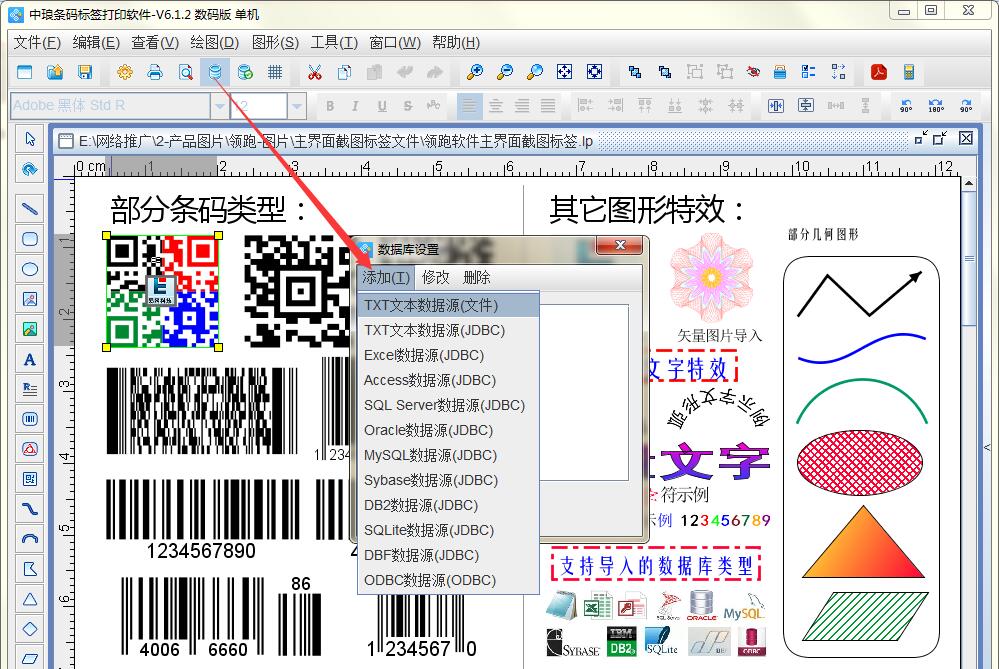This screenshot has width=999, height=669.
Task: Toggle italic formatting button
Action: coord(355,106)
